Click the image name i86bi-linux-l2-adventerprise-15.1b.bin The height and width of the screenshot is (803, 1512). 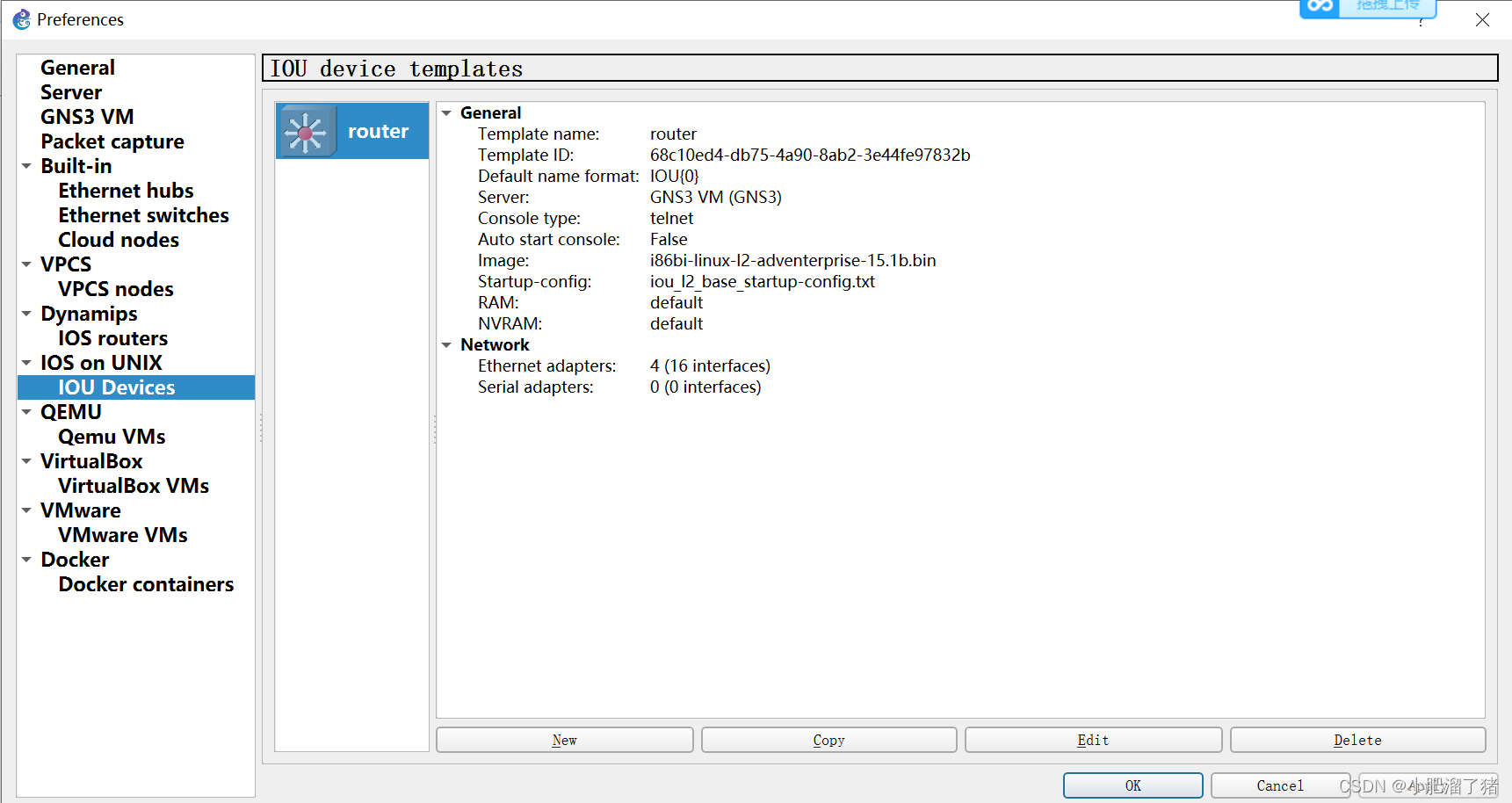tap(793, 261)
